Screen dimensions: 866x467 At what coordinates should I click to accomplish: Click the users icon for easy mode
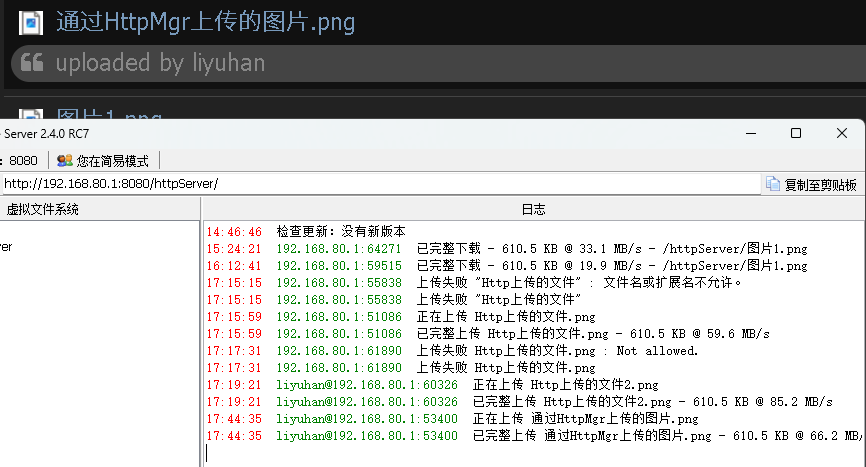click(65, 161)
